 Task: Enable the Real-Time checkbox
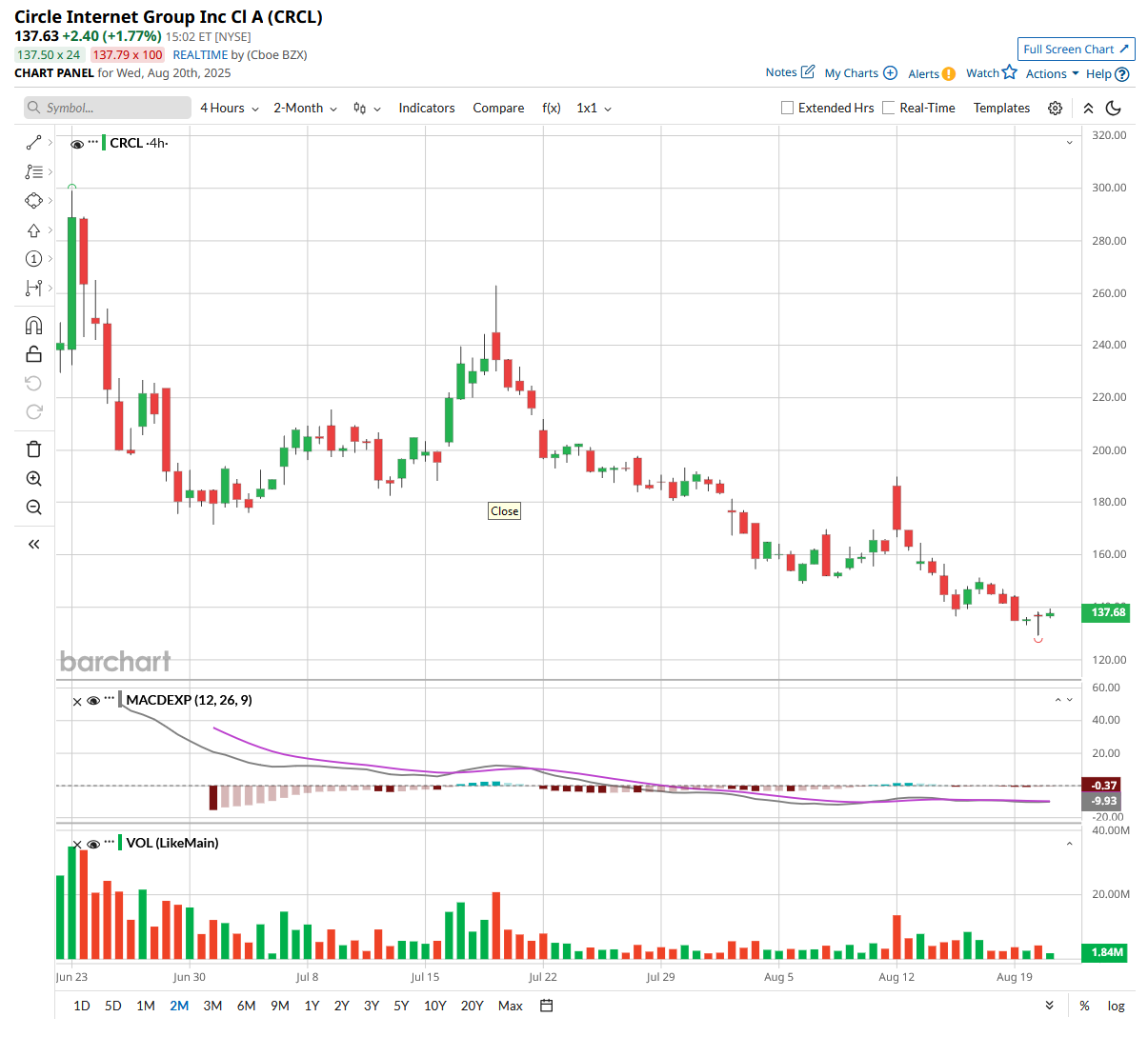(x=889, y=108)
